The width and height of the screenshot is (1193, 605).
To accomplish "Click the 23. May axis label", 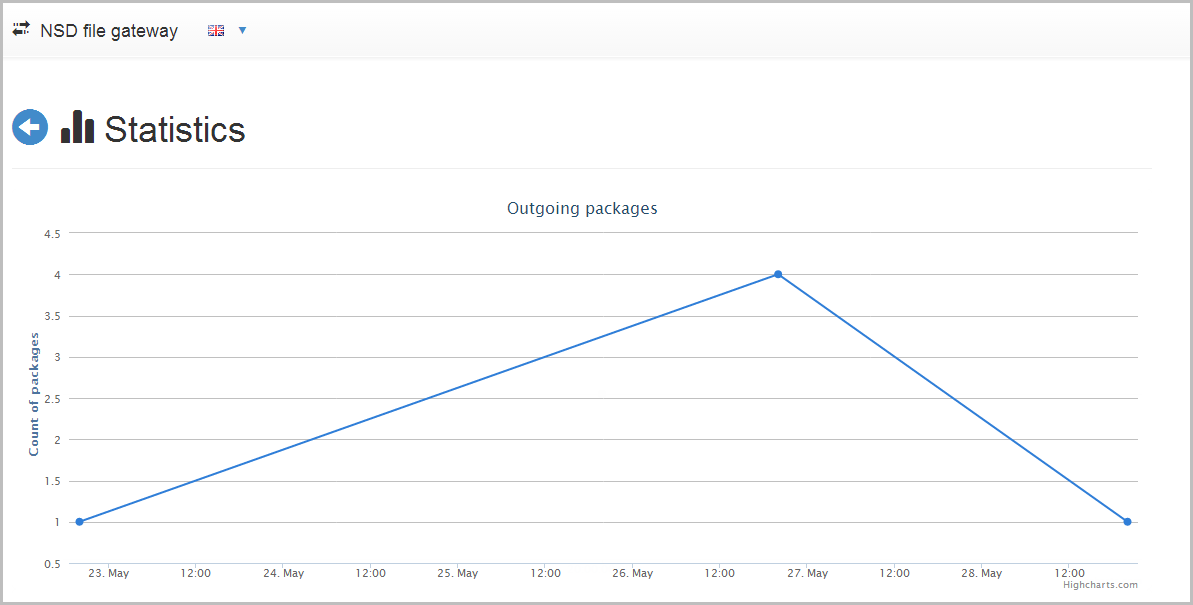I will [109, 573].
